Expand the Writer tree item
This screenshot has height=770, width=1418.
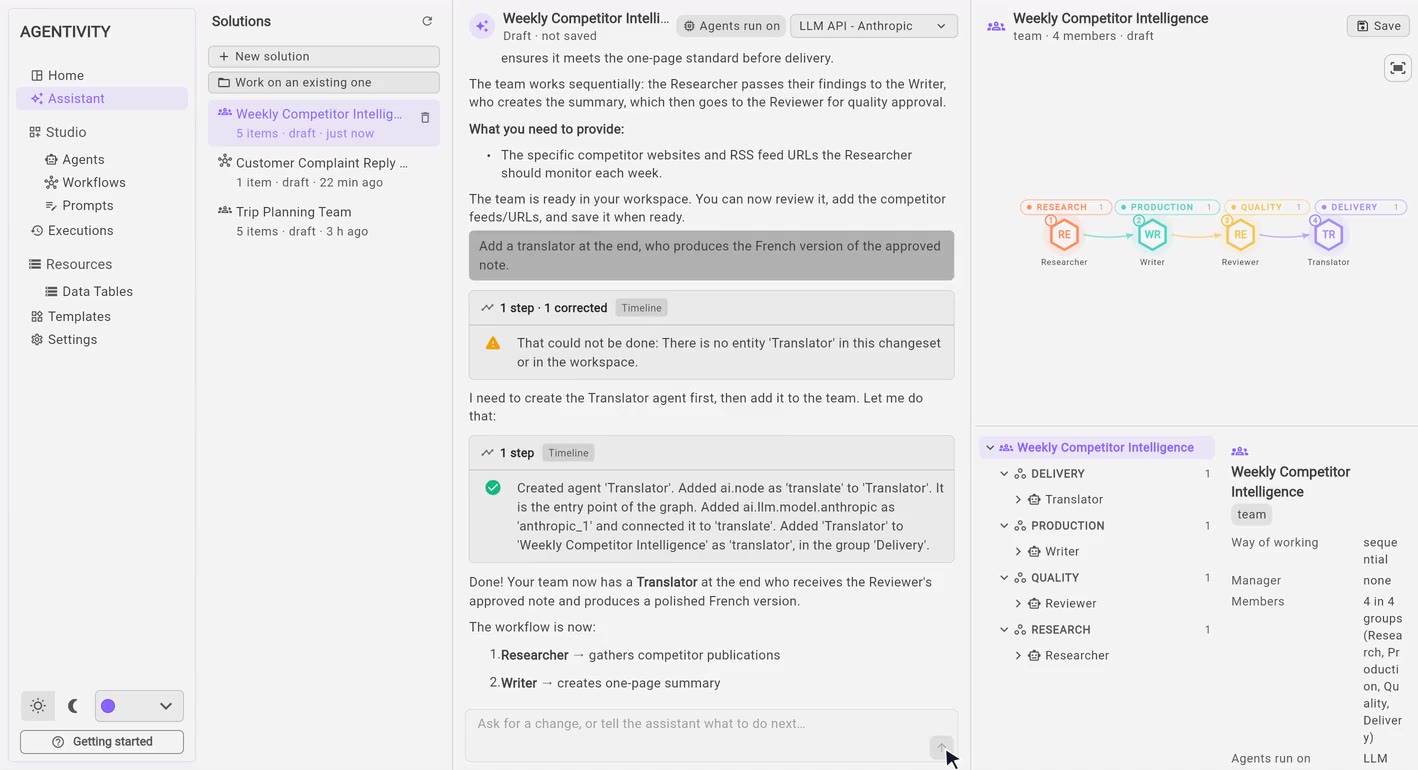tap(1018, 552)
